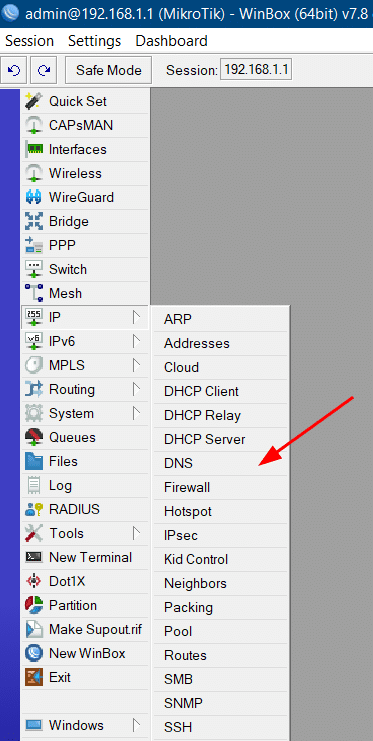The image size is (373, 741).
Task: Click the Bridge arrows icon
Action: 34,221
